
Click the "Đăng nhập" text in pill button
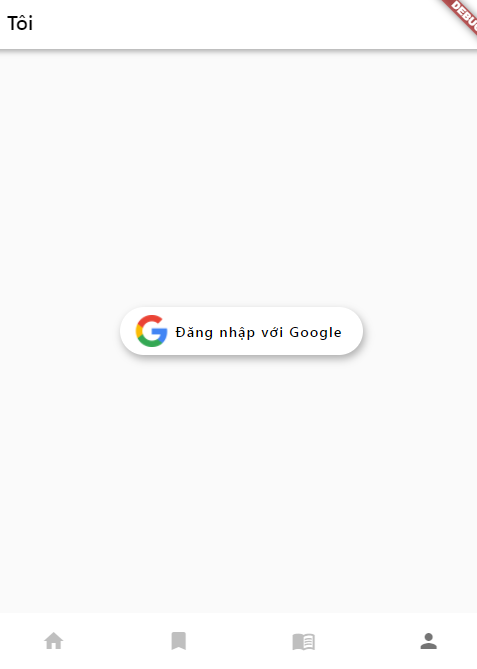click(215, 332)
